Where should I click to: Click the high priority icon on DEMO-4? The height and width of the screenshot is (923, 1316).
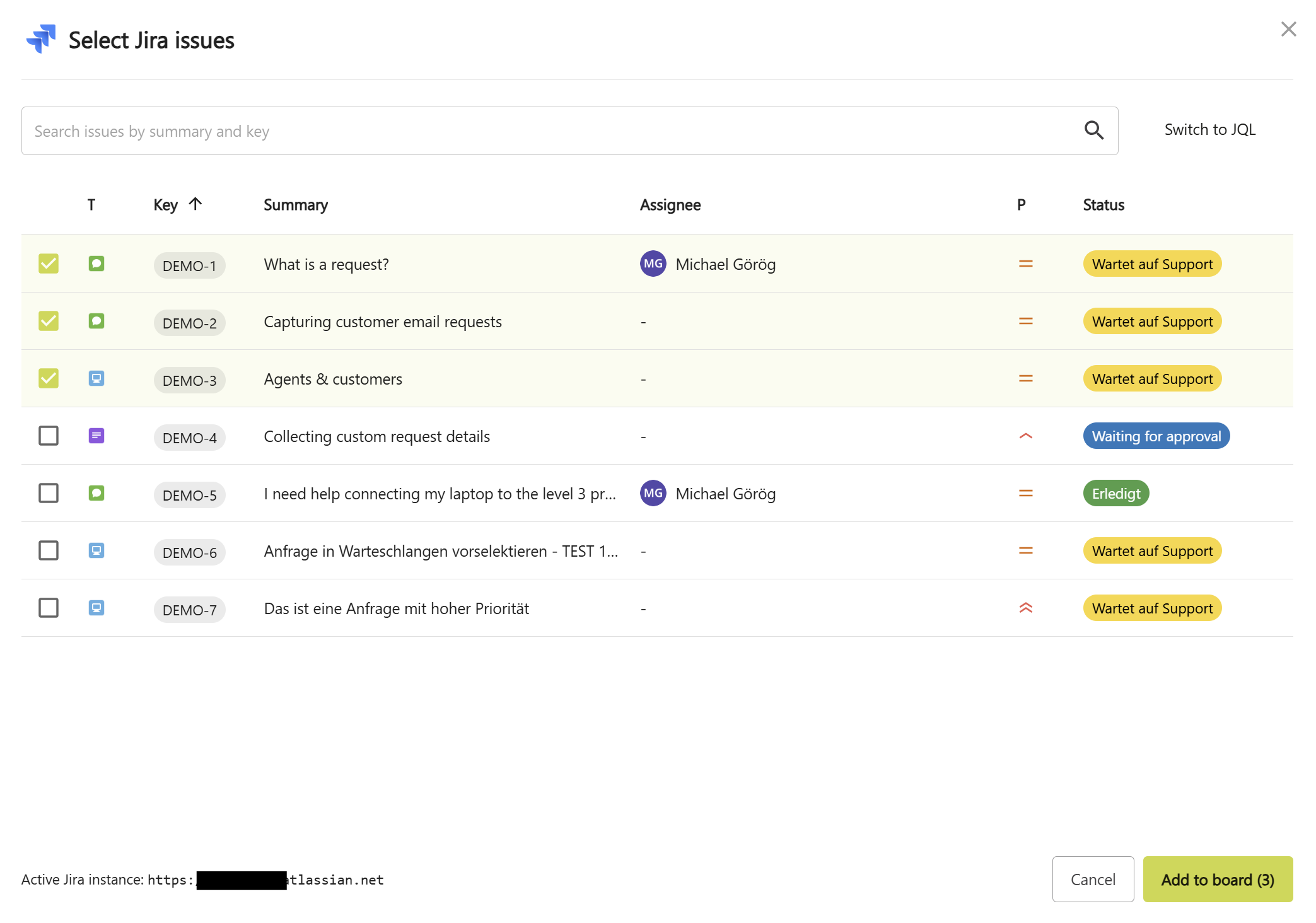(1025, 436)
